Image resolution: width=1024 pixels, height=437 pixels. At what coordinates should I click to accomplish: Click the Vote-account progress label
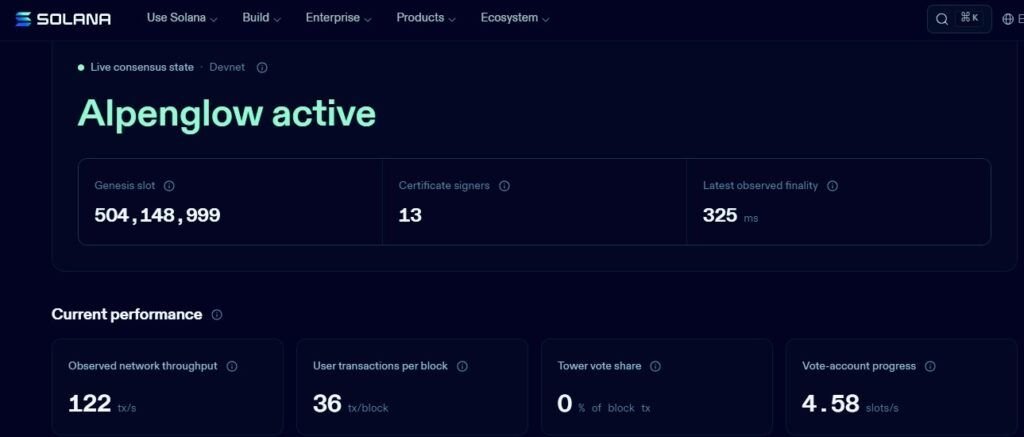[x=859, y=366]
